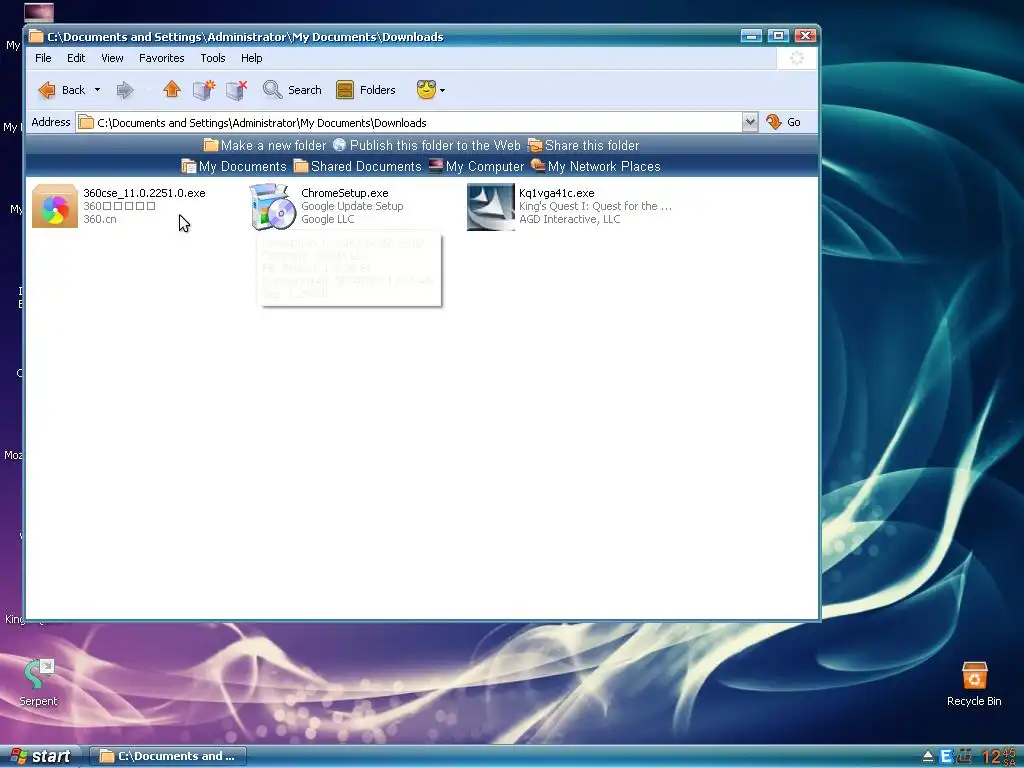Click Share this folder link
This screenshot has width=1024, height=768.
pos(584,145)
